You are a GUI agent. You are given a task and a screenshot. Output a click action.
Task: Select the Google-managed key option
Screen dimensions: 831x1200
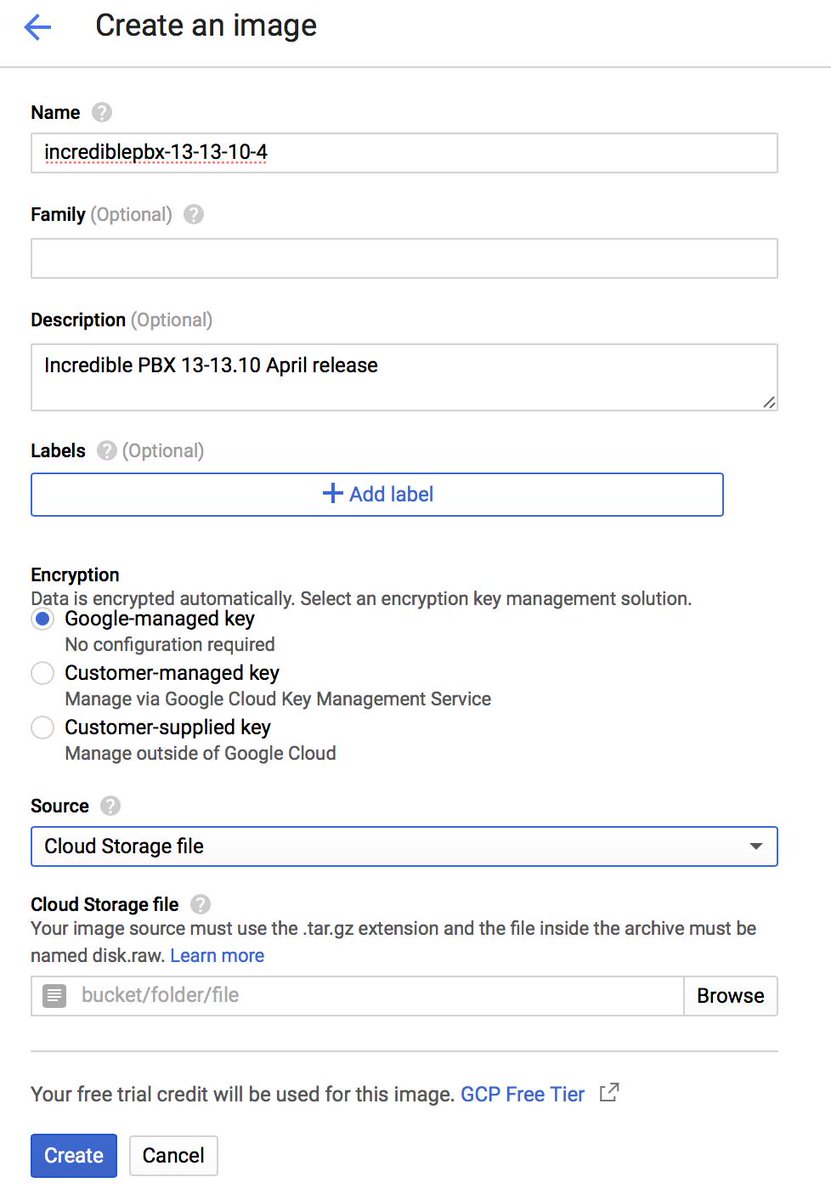42,619
